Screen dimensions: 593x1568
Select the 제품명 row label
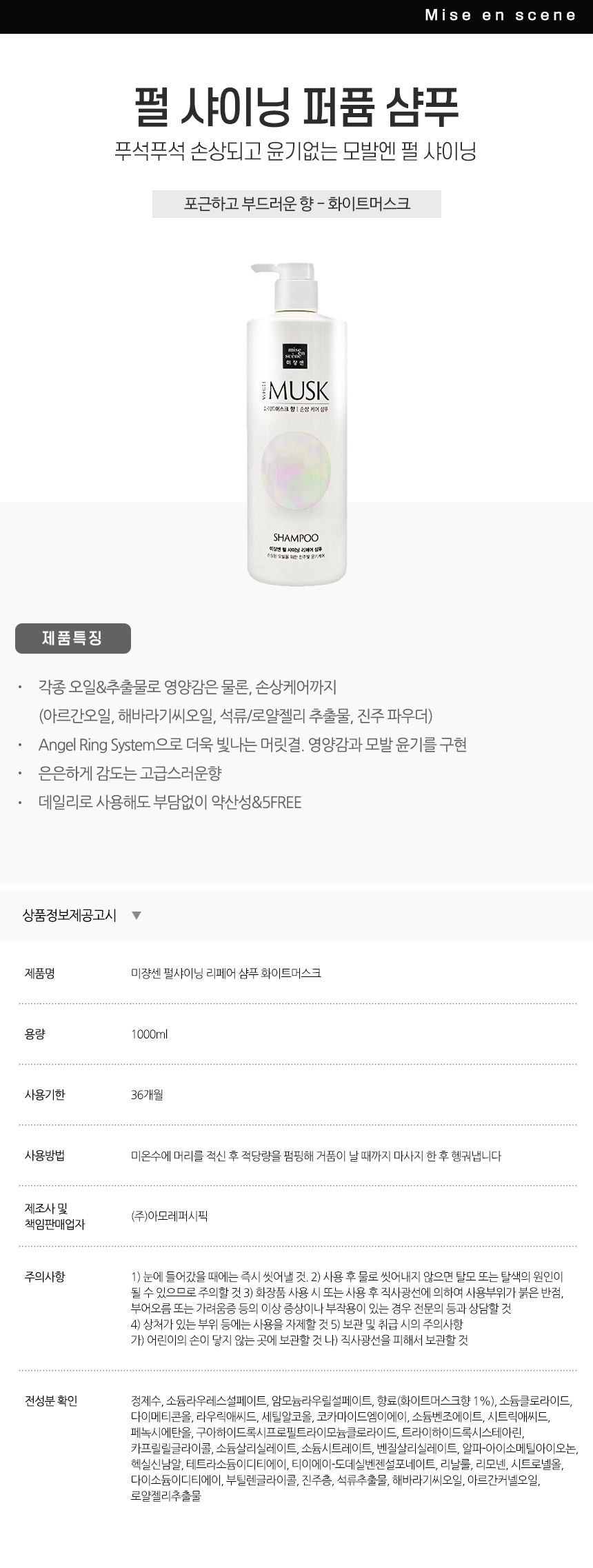click(x=39, y=973)
